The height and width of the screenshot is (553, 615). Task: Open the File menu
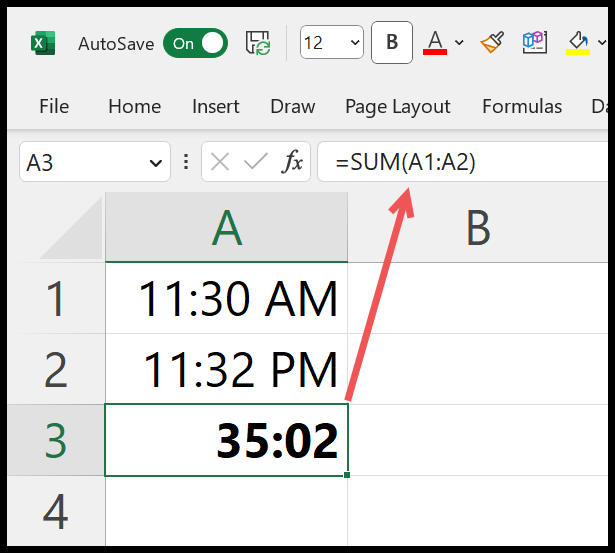pyautogui.click(x=54, y=107)
